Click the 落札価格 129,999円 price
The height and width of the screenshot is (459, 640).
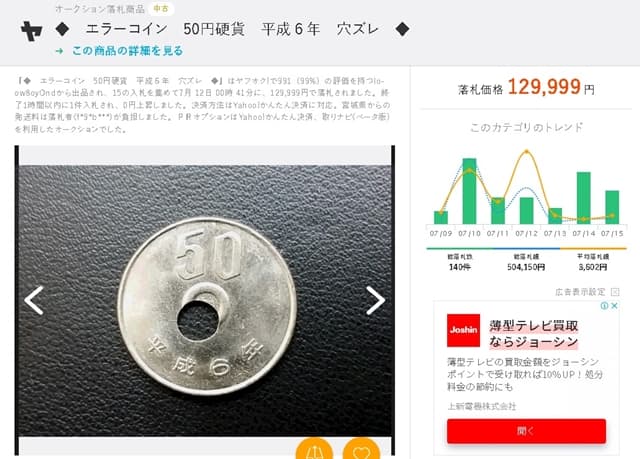tap(526, 87)
